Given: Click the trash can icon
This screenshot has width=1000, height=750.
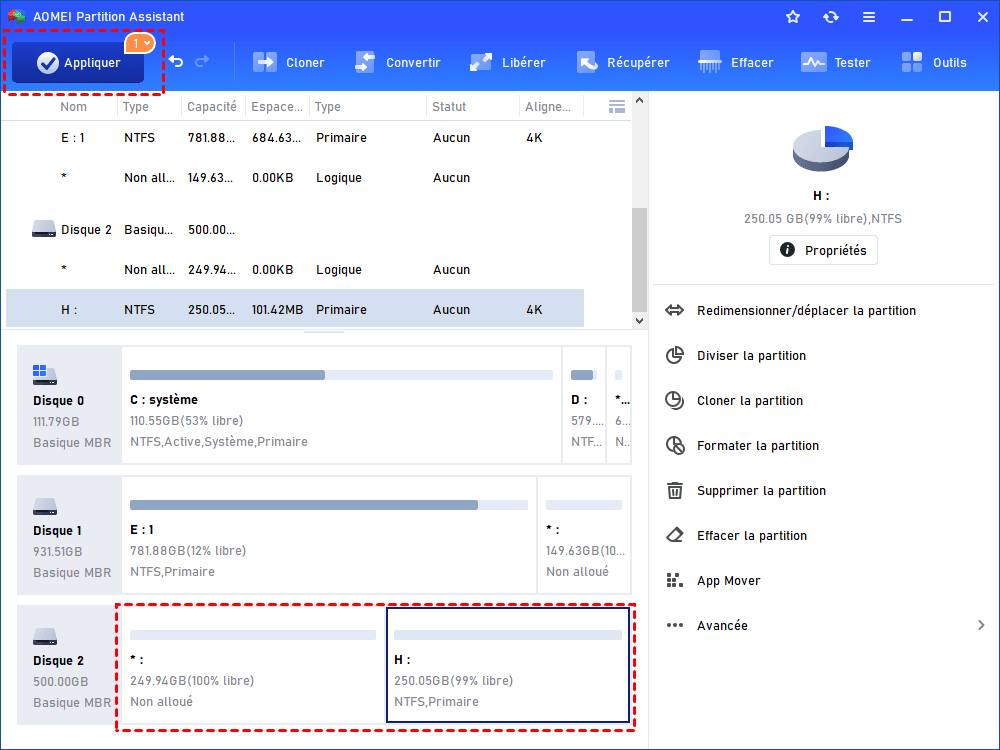Looking at the screenshot, I should pyautogui.click(x=675, y=490).
